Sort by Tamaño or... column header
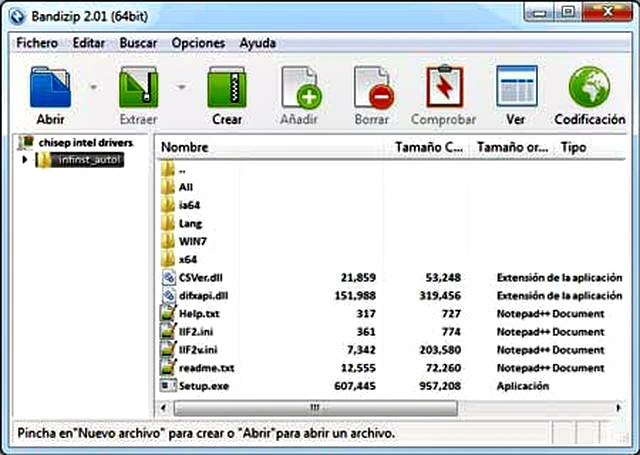 (x=513, y=147)
